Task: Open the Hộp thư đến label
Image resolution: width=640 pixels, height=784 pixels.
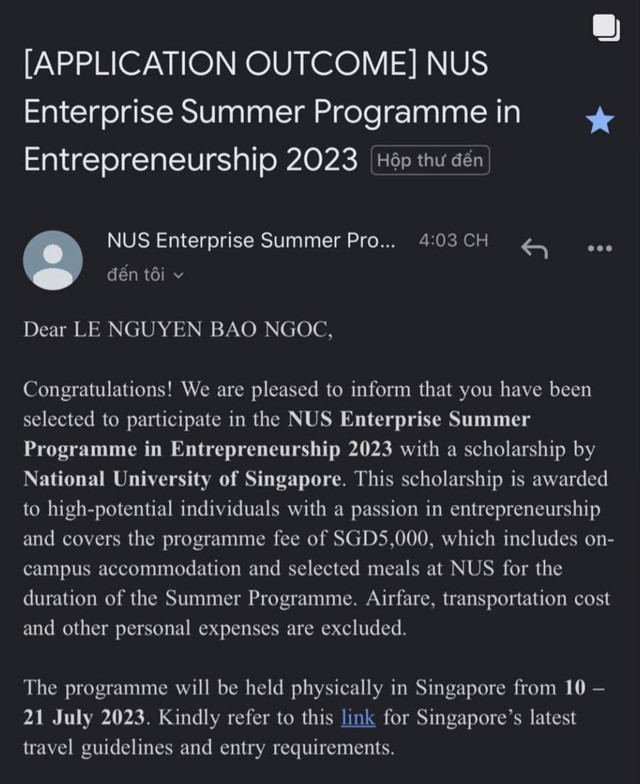Action: click(x=430, y=160)
